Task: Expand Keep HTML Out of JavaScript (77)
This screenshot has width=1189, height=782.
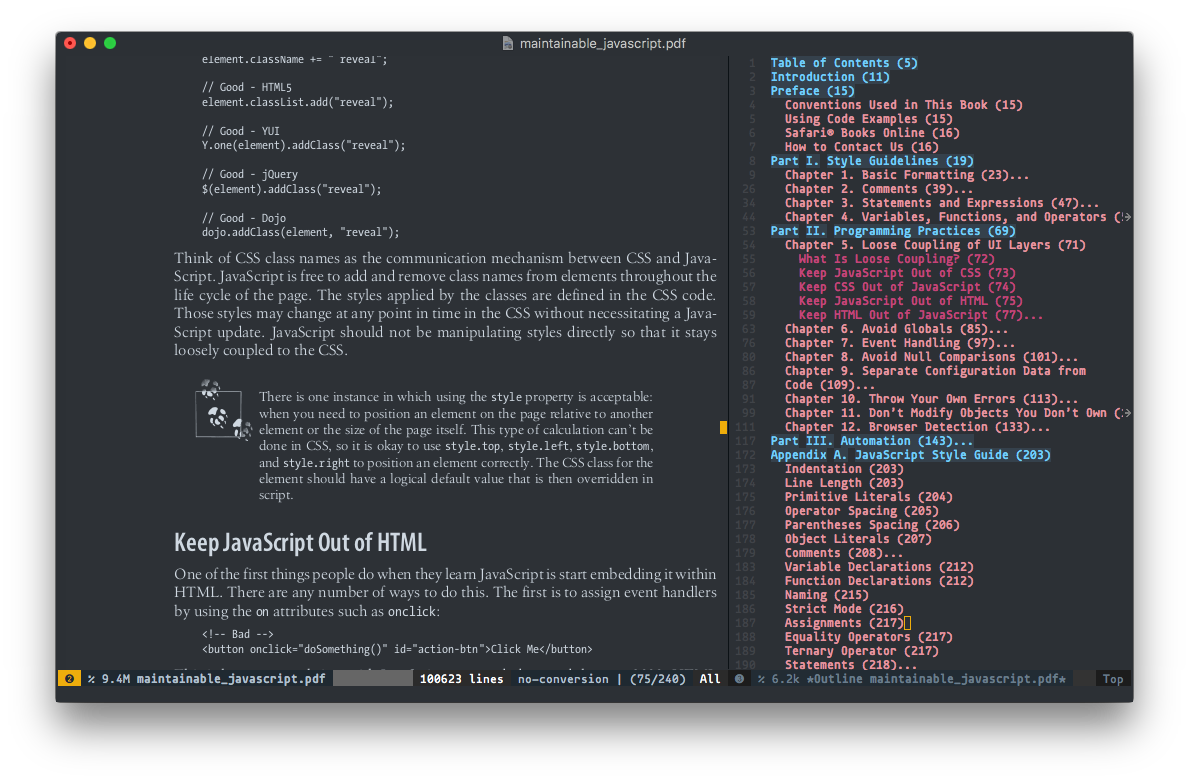Action: pyautogui.click(x=921, y=316)
